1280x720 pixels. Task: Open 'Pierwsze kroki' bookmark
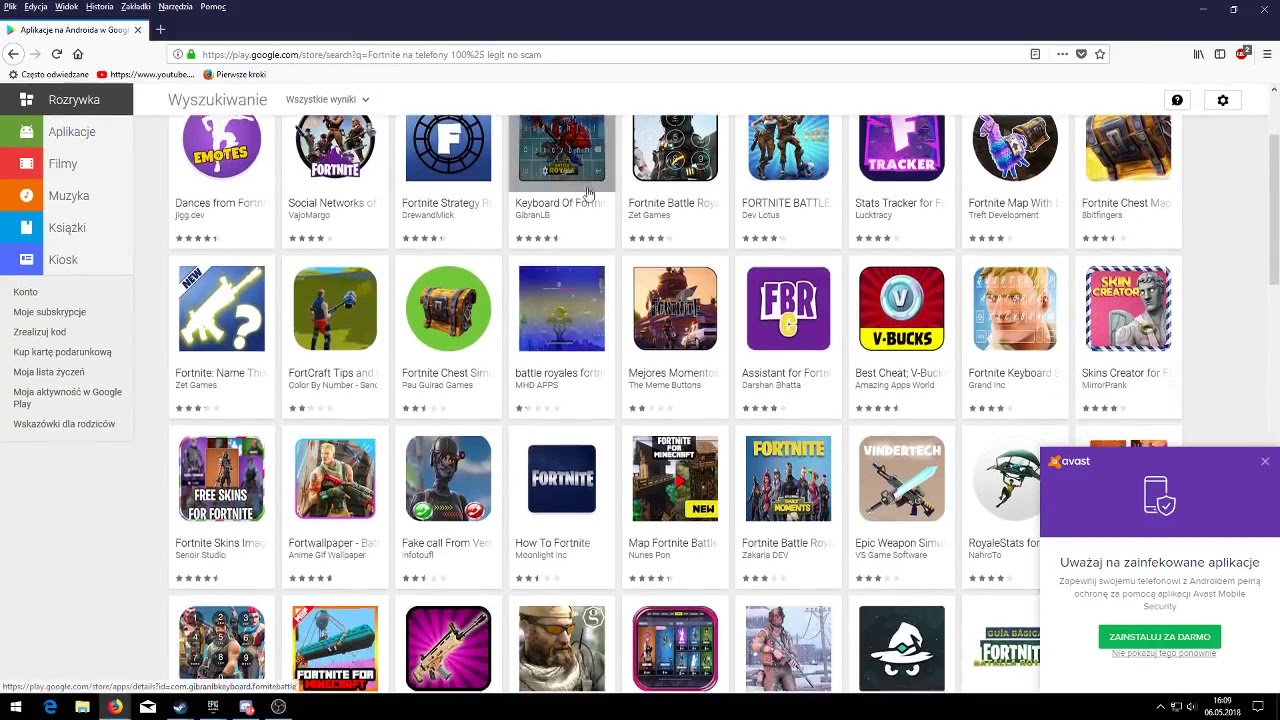pyautogui.click(x=234, y=74)
